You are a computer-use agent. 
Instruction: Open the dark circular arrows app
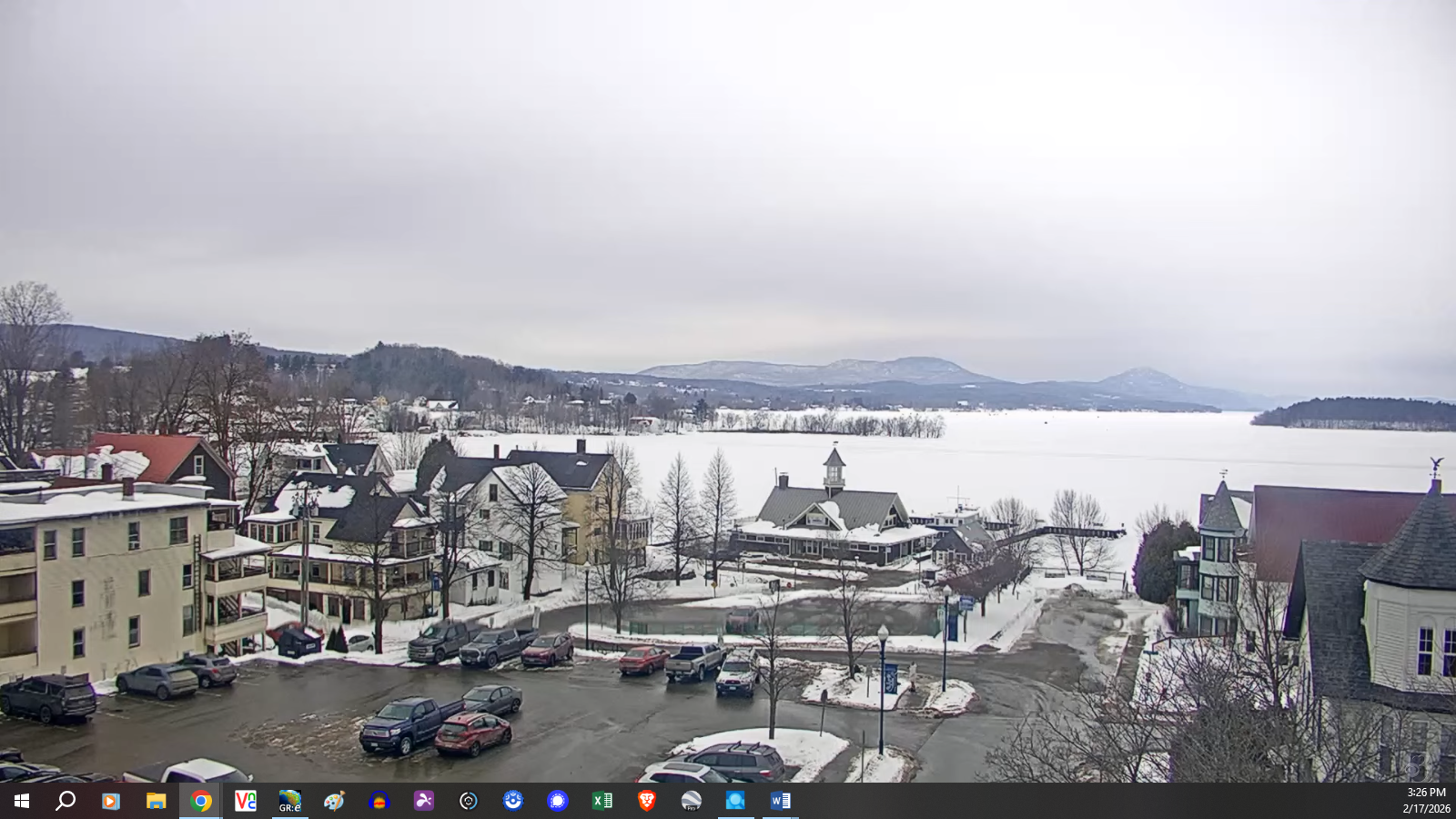469,801
